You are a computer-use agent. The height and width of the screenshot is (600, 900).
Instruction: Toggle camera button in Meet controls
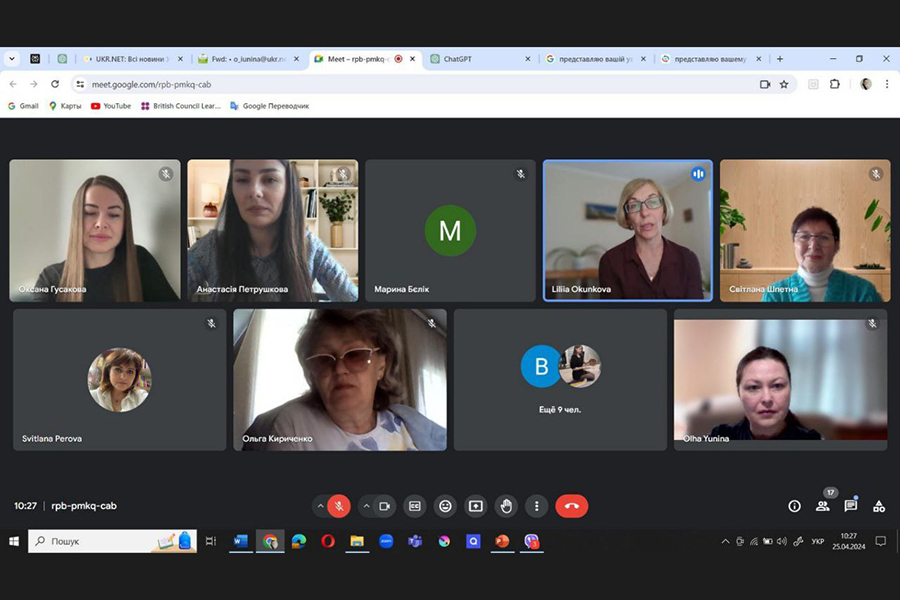[x=385, y=506]
